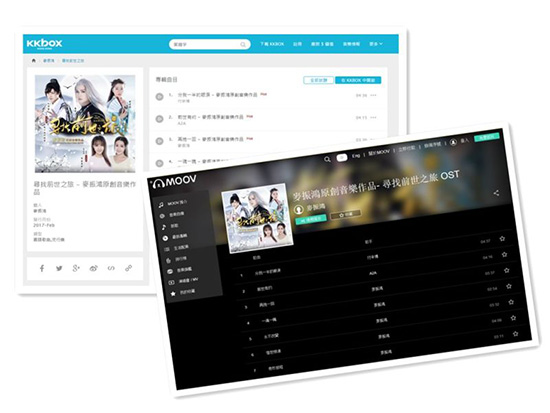Share album via Google Plus icon
The height and width of the screenshot is (413, 550).
click(76, 268)
